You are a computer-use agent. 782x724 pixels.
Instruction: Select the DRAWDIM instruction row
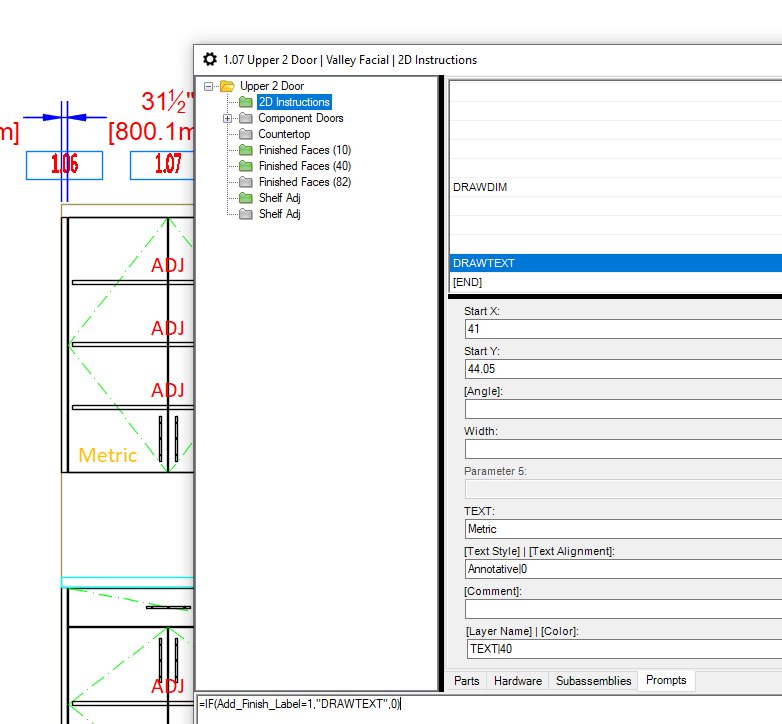click(600, 187)
